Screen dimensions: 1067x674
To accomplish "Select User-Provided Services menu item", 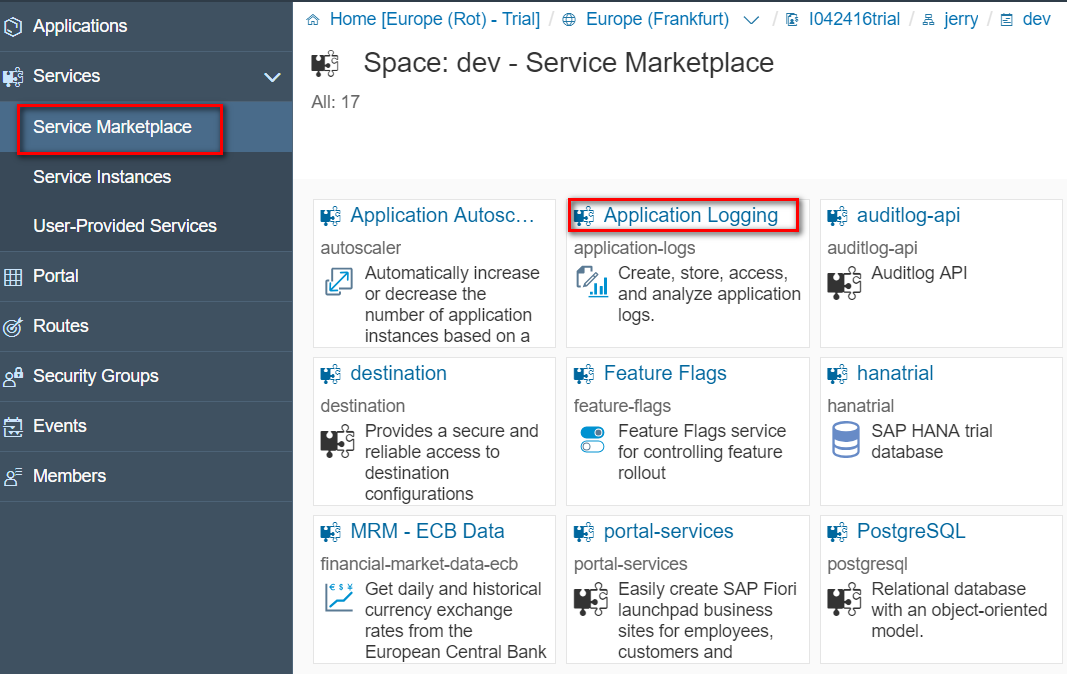I will (125, 226).
